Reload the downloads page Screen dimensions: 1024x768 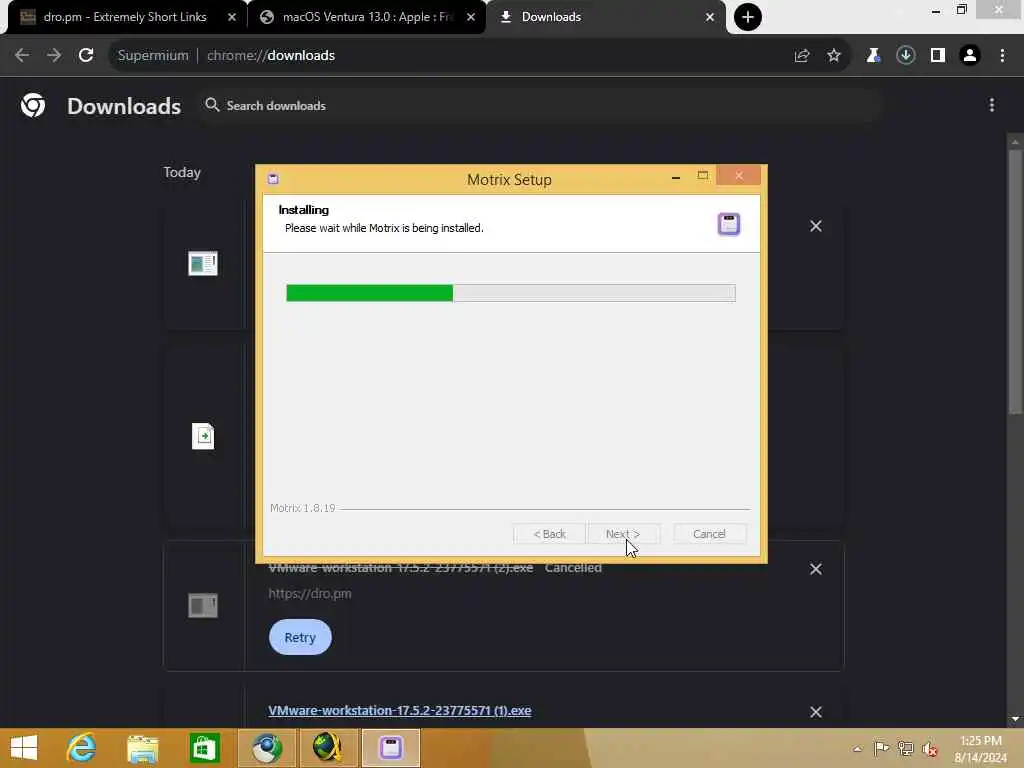[86, 56]
